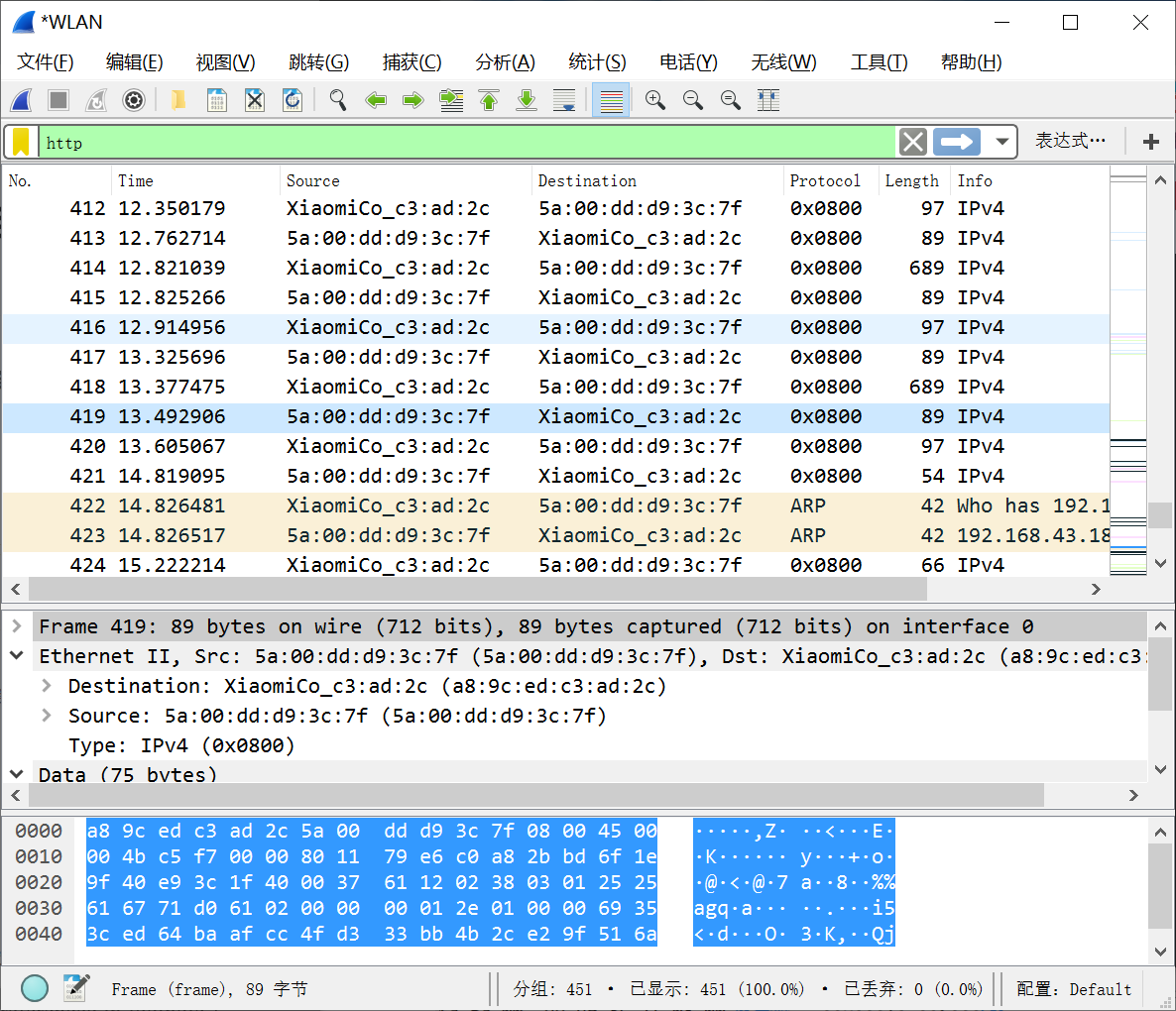The width and height of the screenshot is (1176, 1011).
Task: Zoom in on packet text
Action: [655, 100]
